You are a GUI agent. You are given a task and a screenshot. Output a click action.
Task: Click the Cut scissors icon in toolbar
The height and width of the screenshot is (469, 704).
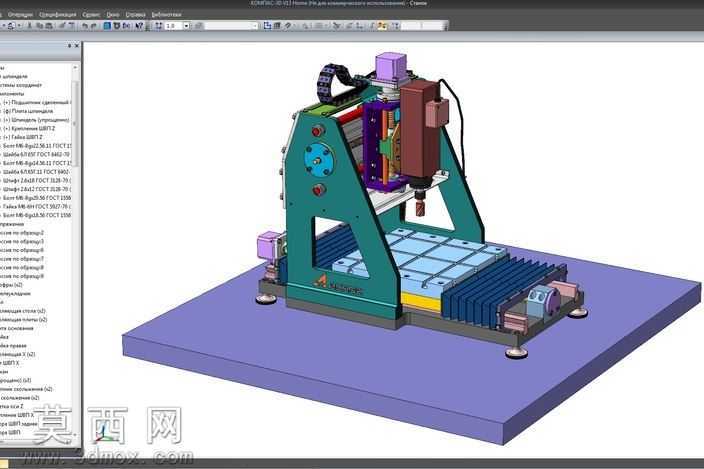(x=30, y=26)
